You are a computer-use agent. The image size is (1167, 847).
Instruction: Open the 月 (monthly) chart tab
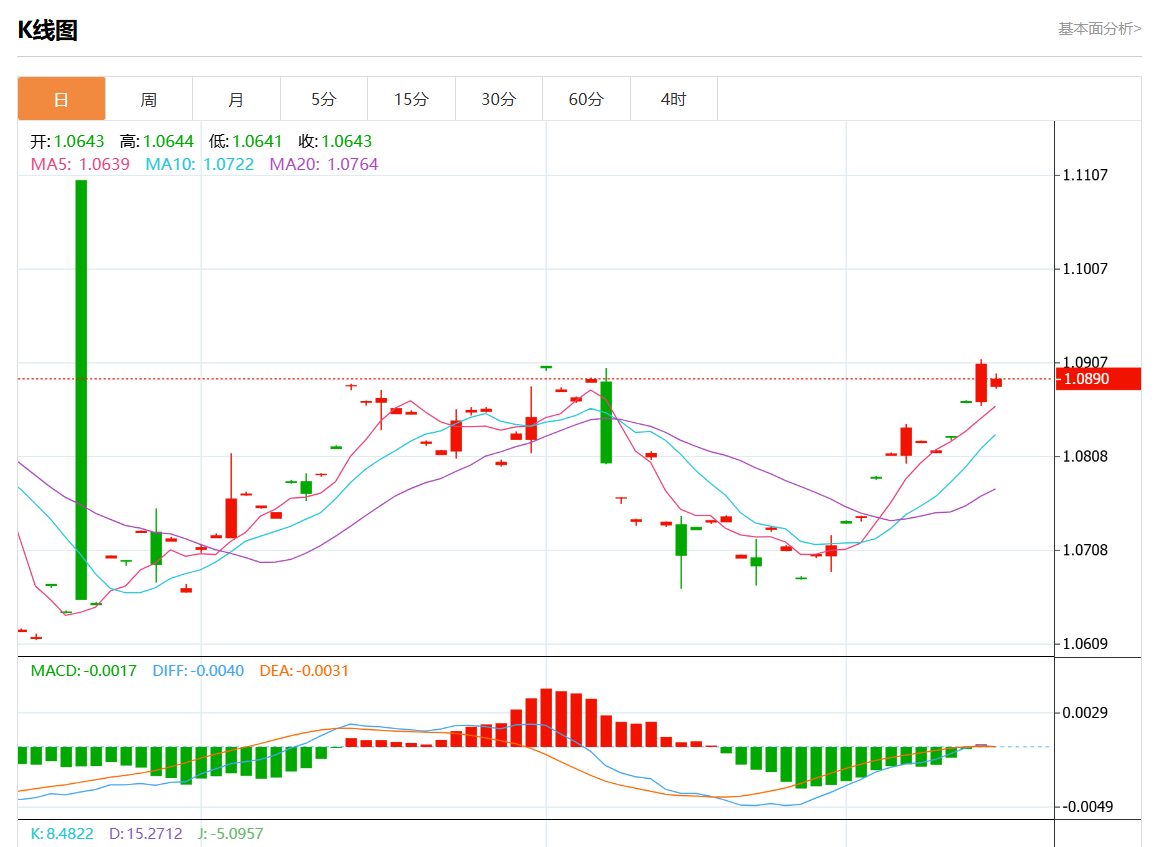click(236, 99)
